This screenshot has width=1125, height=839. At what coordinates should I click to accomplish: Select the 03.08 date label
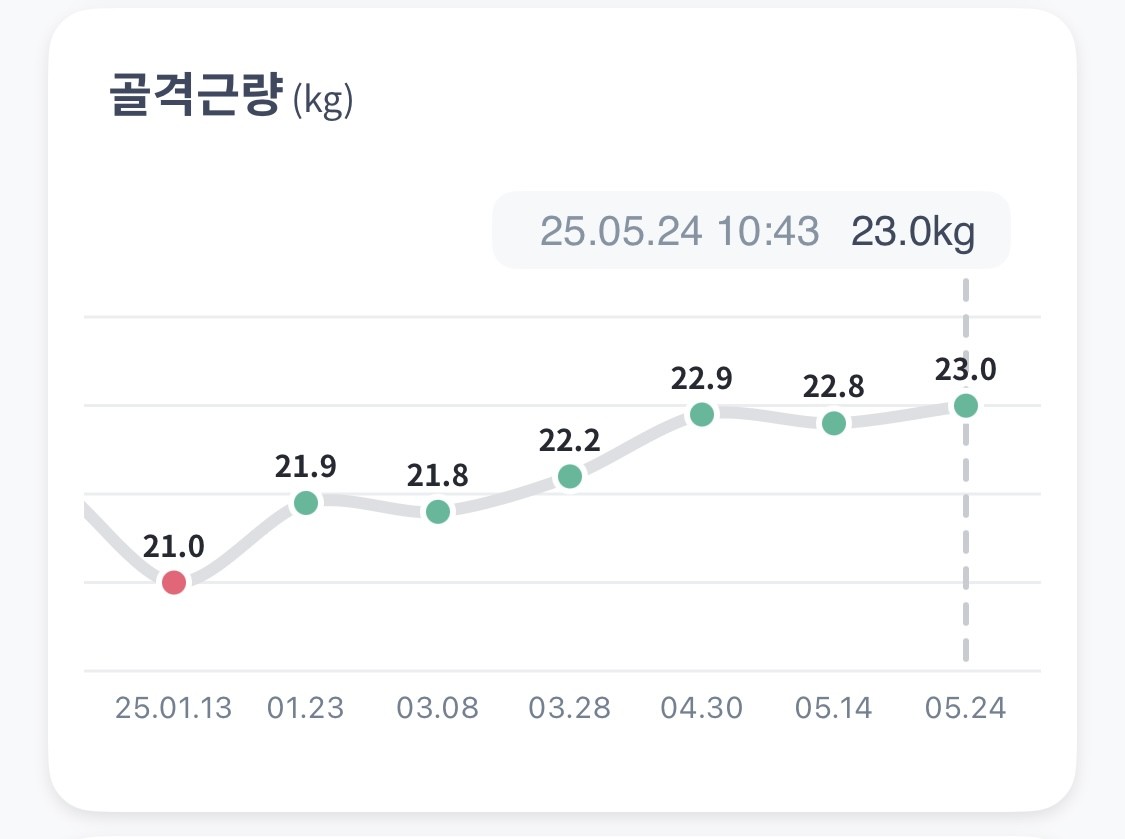437,709
